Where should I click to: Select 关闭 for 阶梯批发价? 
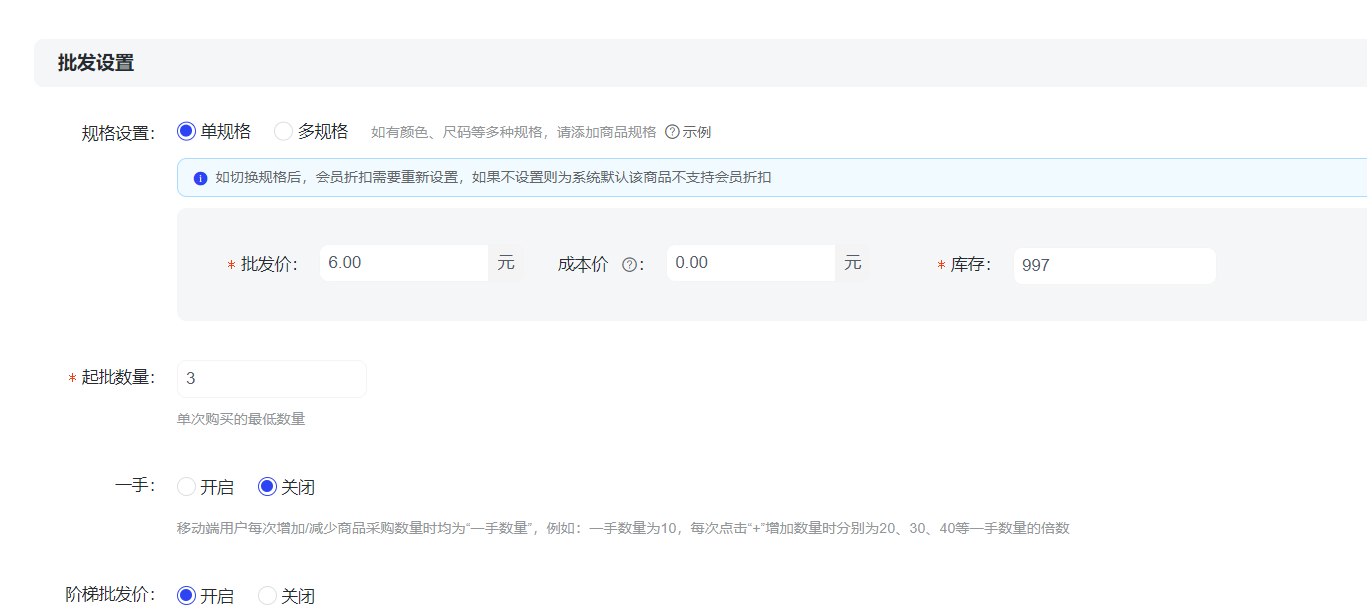267,596
